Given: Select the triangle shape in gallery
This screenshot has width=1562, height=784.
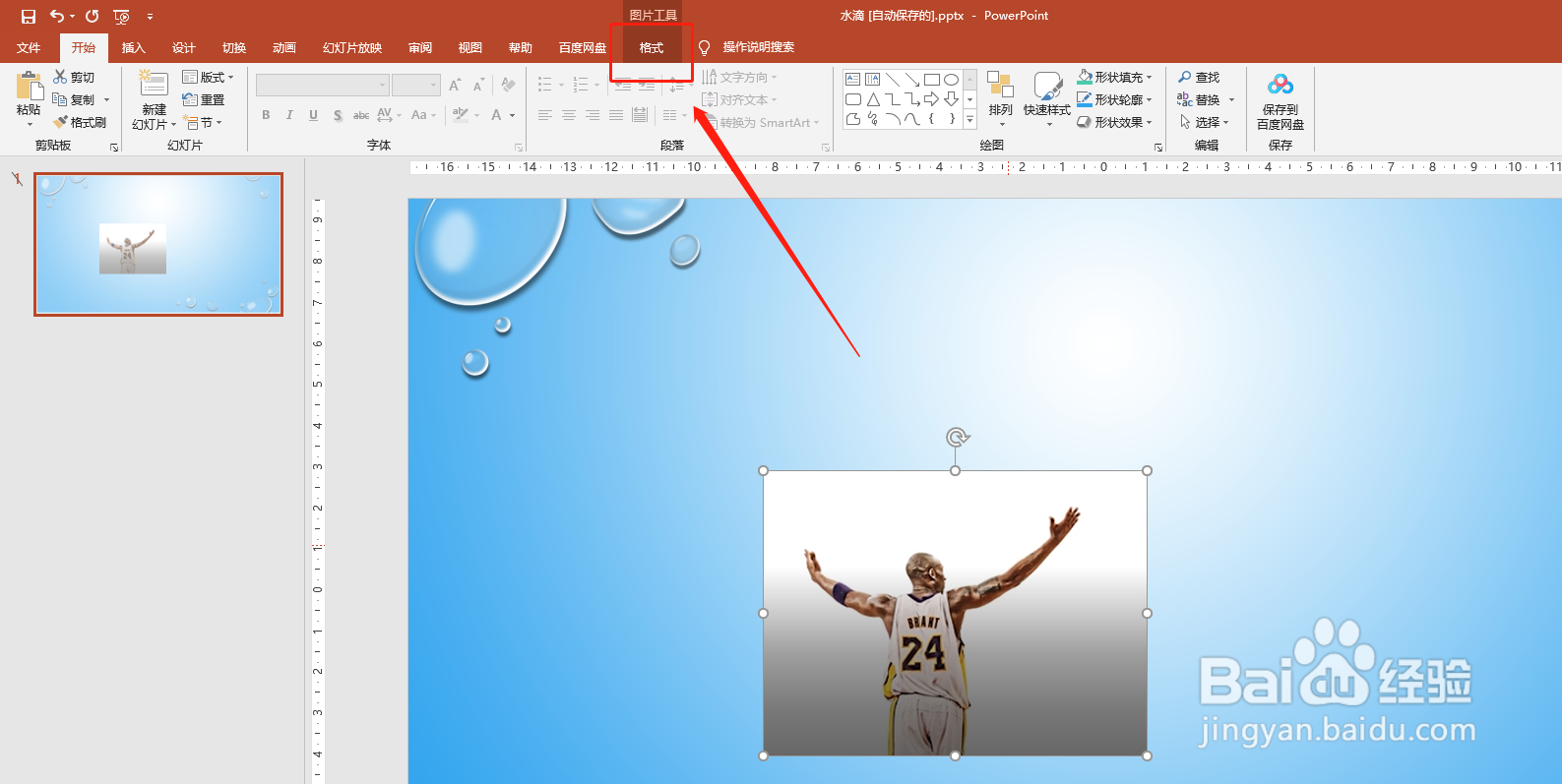Looking at the screenshot, I should pos(872,99).
